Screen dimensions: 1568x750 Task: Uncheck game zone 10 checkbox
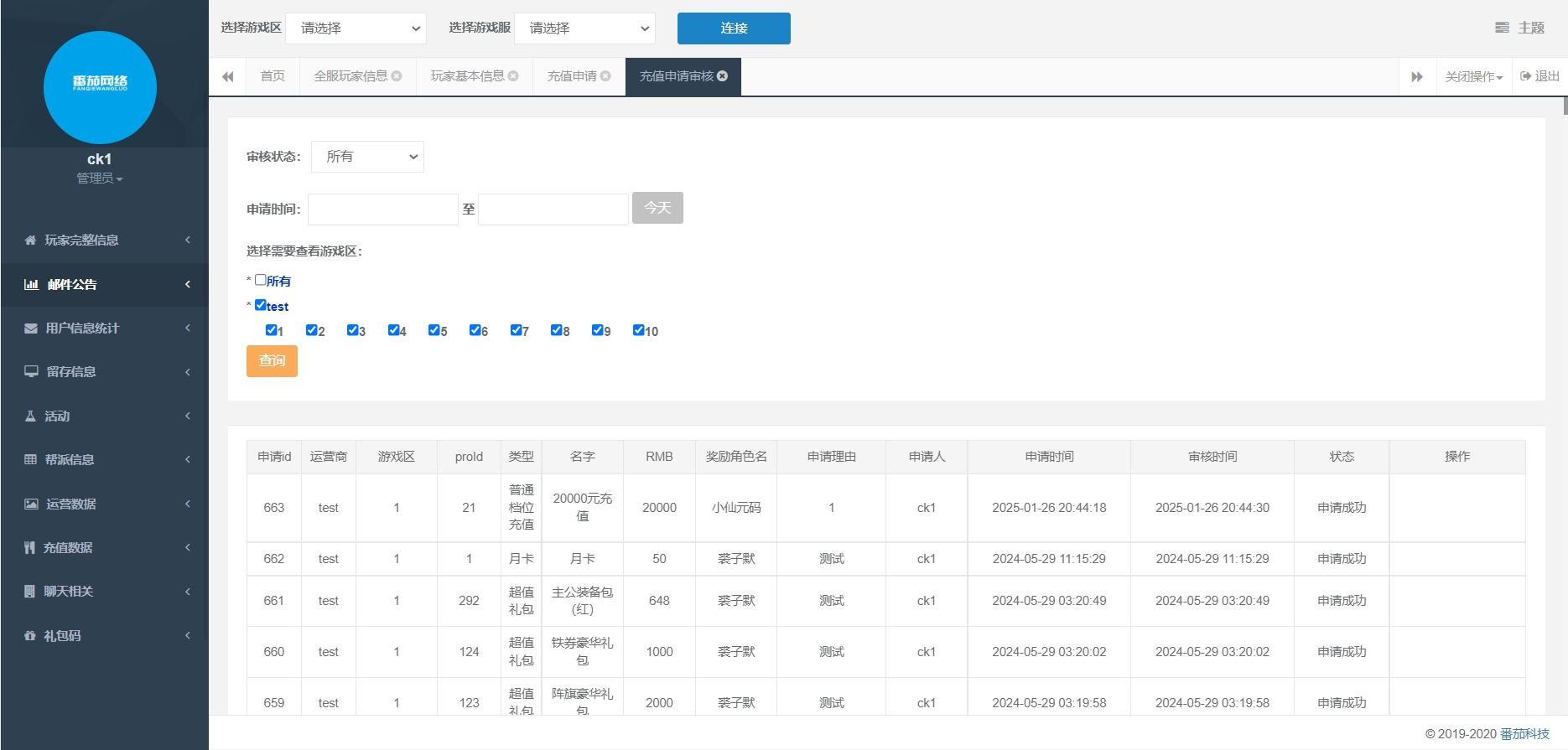639,330
